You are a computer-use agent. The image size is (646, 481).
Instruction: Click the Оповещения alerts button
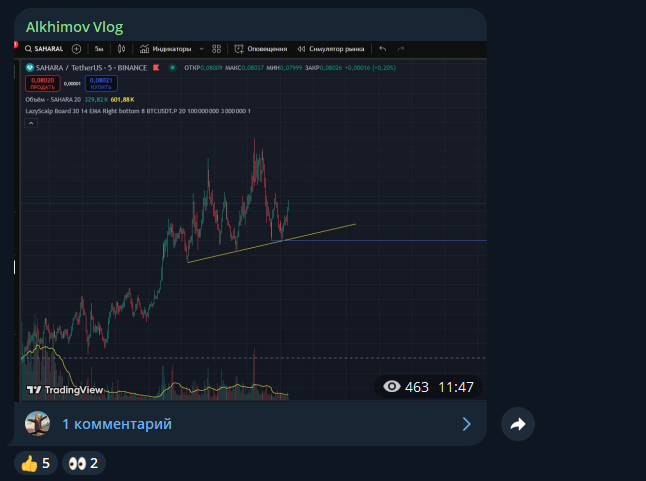pyautogui.click(x=261, y=49)
